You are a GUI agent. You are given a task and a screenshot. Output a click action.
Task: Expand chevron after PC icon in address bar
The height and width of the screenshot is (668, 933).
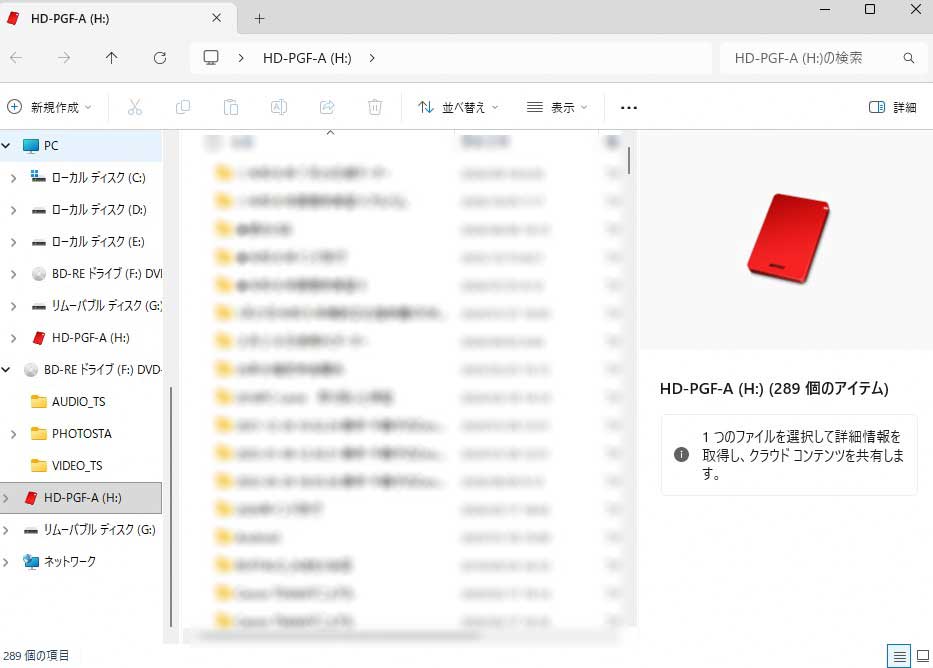tap(241, 58)
